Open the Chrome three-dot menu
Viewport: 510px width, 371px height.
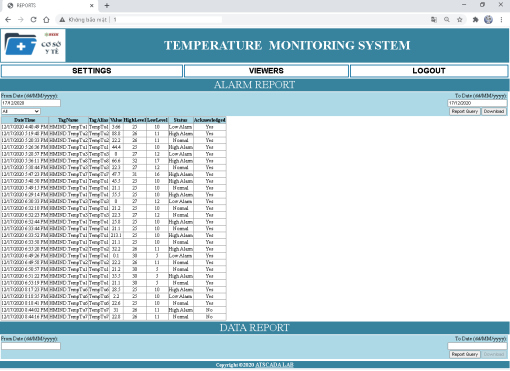[x=501, y=20]
